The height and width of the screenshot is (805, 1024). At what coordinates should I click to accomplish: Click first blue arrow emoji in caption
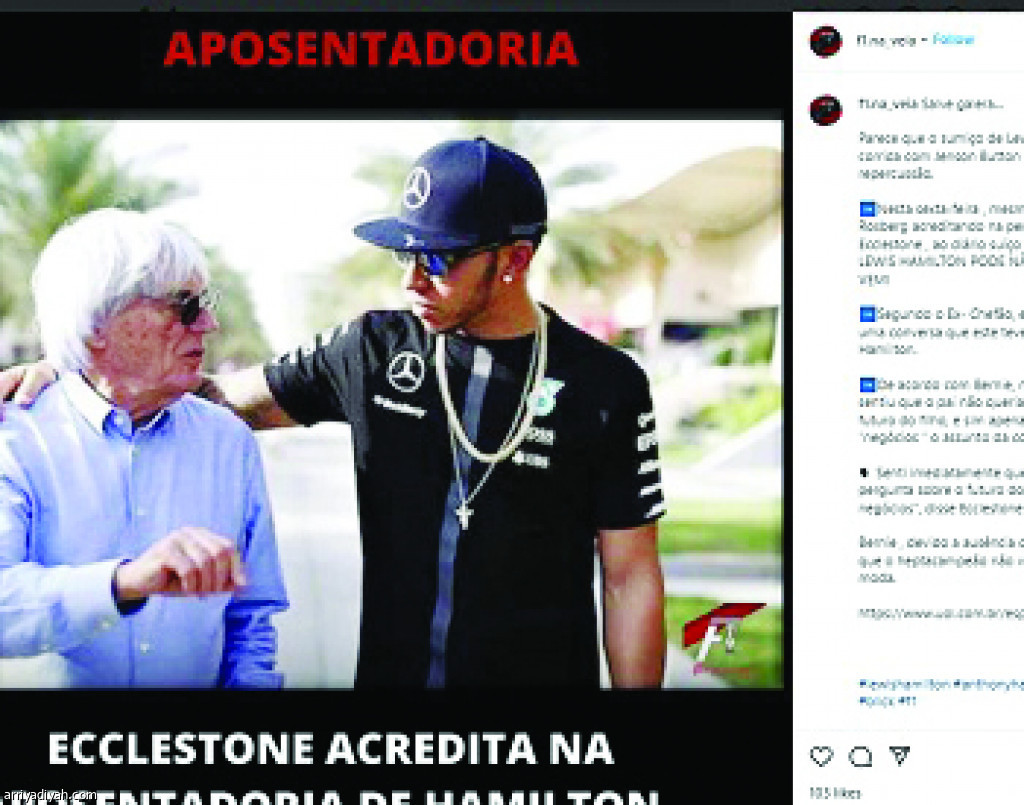tap(867, 210)
